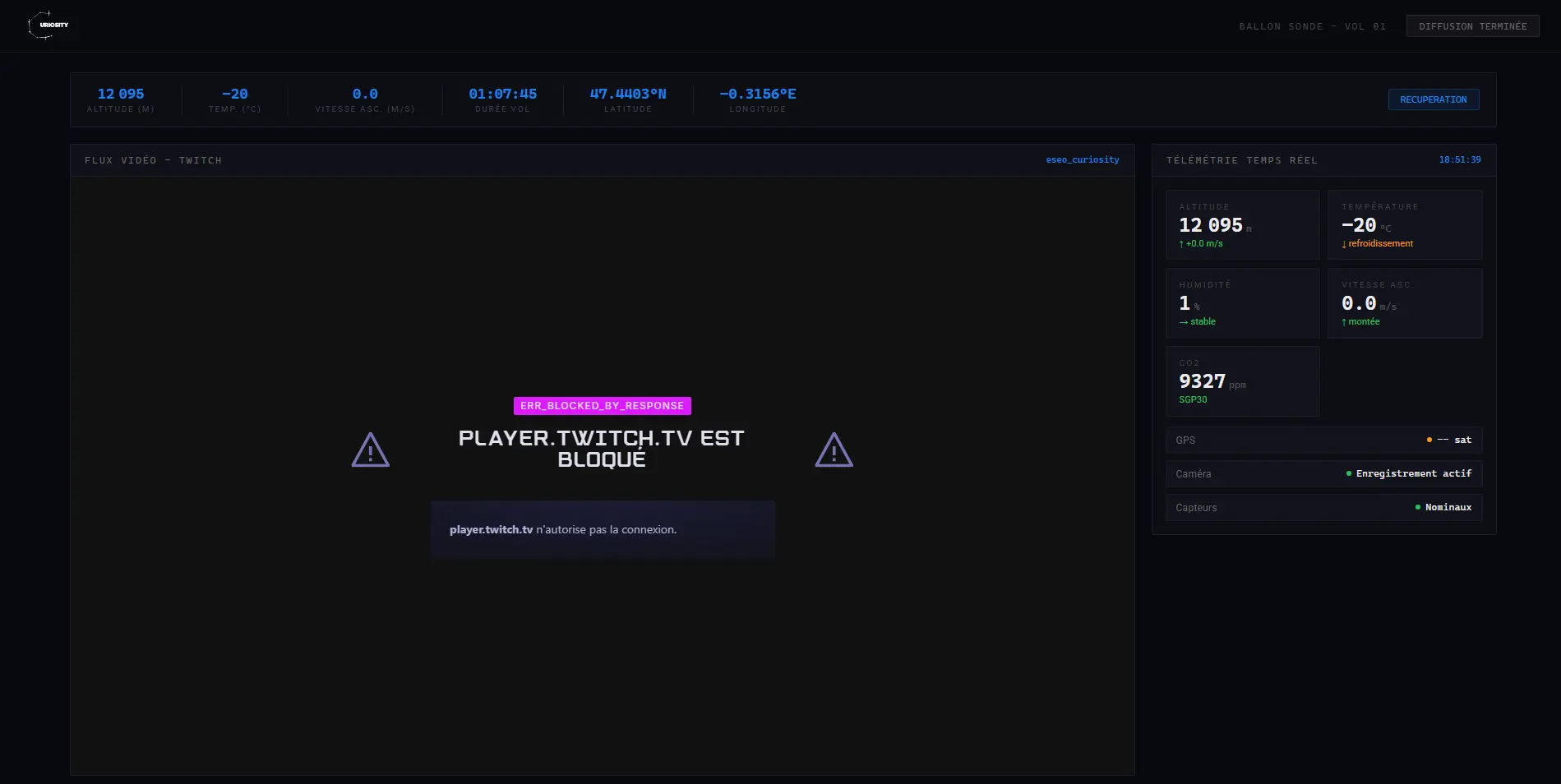Click the '+0.0 m/s' altitude rate text
Viewport: 1561px width, 784px height.
pyautogui.click(x=1204, y=243)
